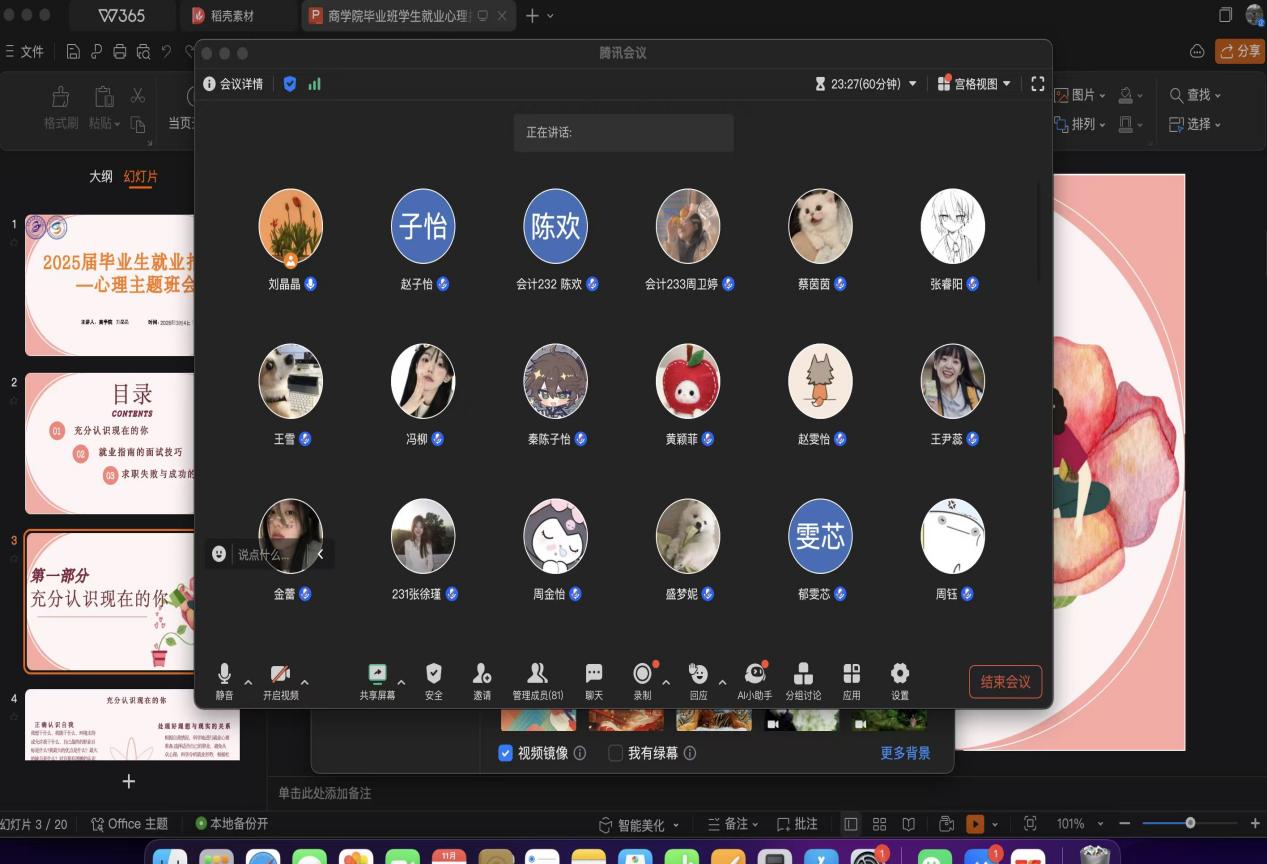Viewport: 1267px width, 864px height.
Task: Click the 结束会议 end meeting button
Action: click(x=1005, y=682)
